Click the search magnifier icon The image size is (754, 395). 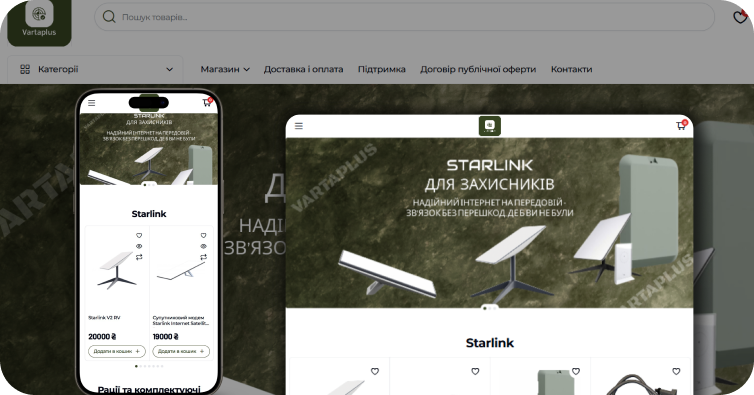tap(109, 17)
